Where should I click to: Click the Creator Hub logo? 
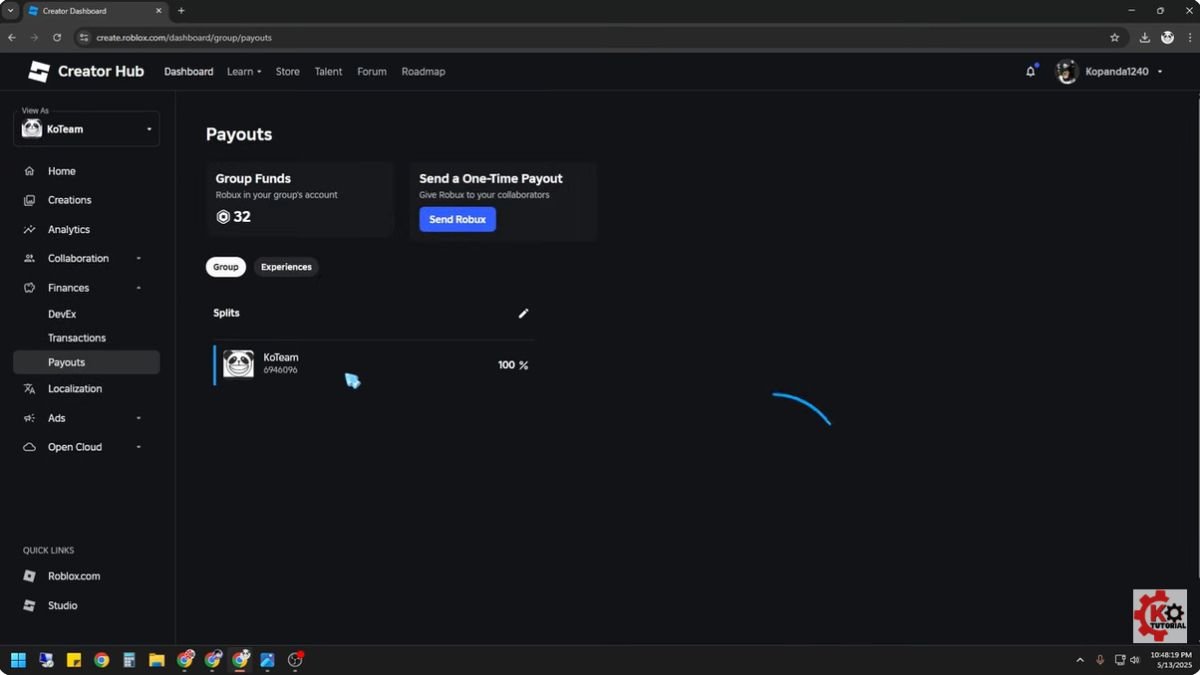(86, 72)
